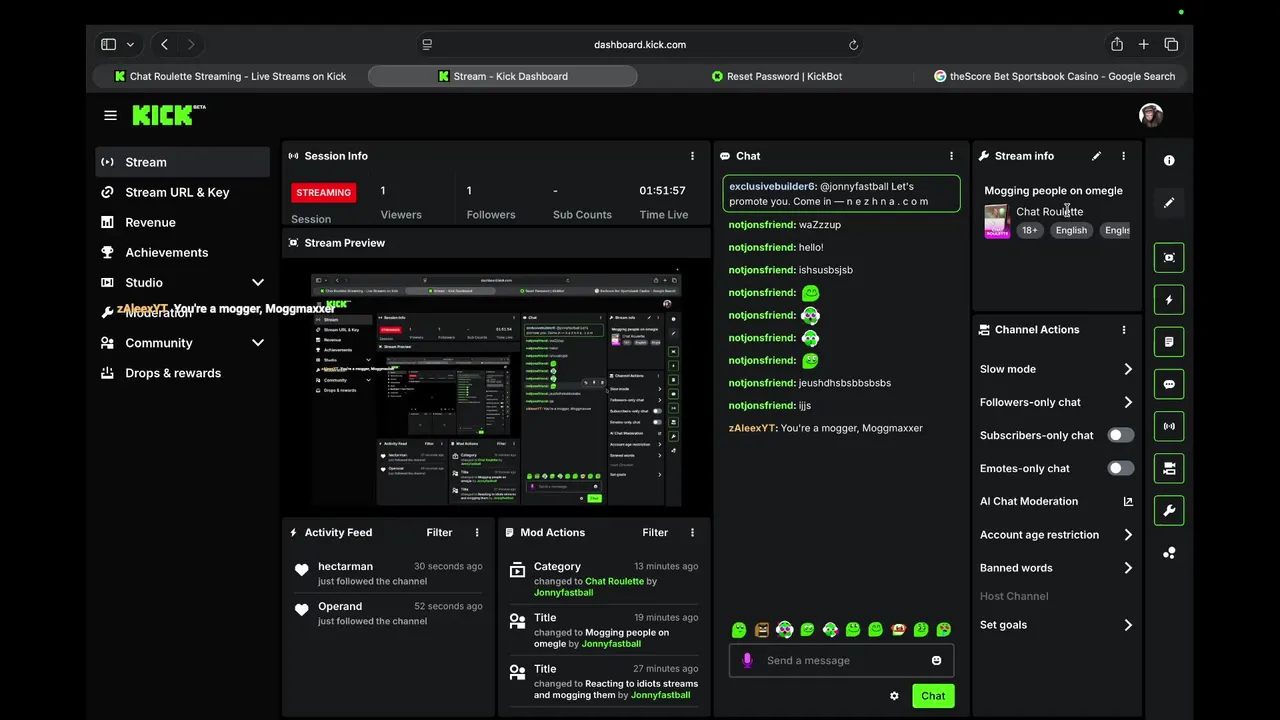Image resolution: width=1280 pixels, height=720 pixels.
Task: Open the Activity Feed Filter dropdown
Action: coord(439,533)
